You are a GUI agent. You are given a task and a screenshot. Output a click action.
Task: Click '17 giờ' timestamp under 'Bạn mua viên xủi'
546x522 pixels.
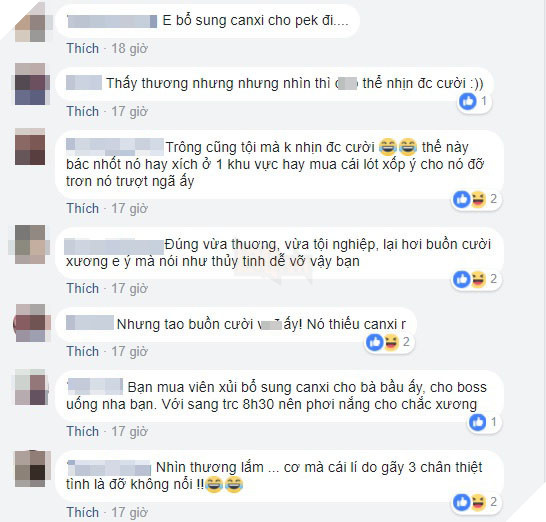(x=130, y=431)
